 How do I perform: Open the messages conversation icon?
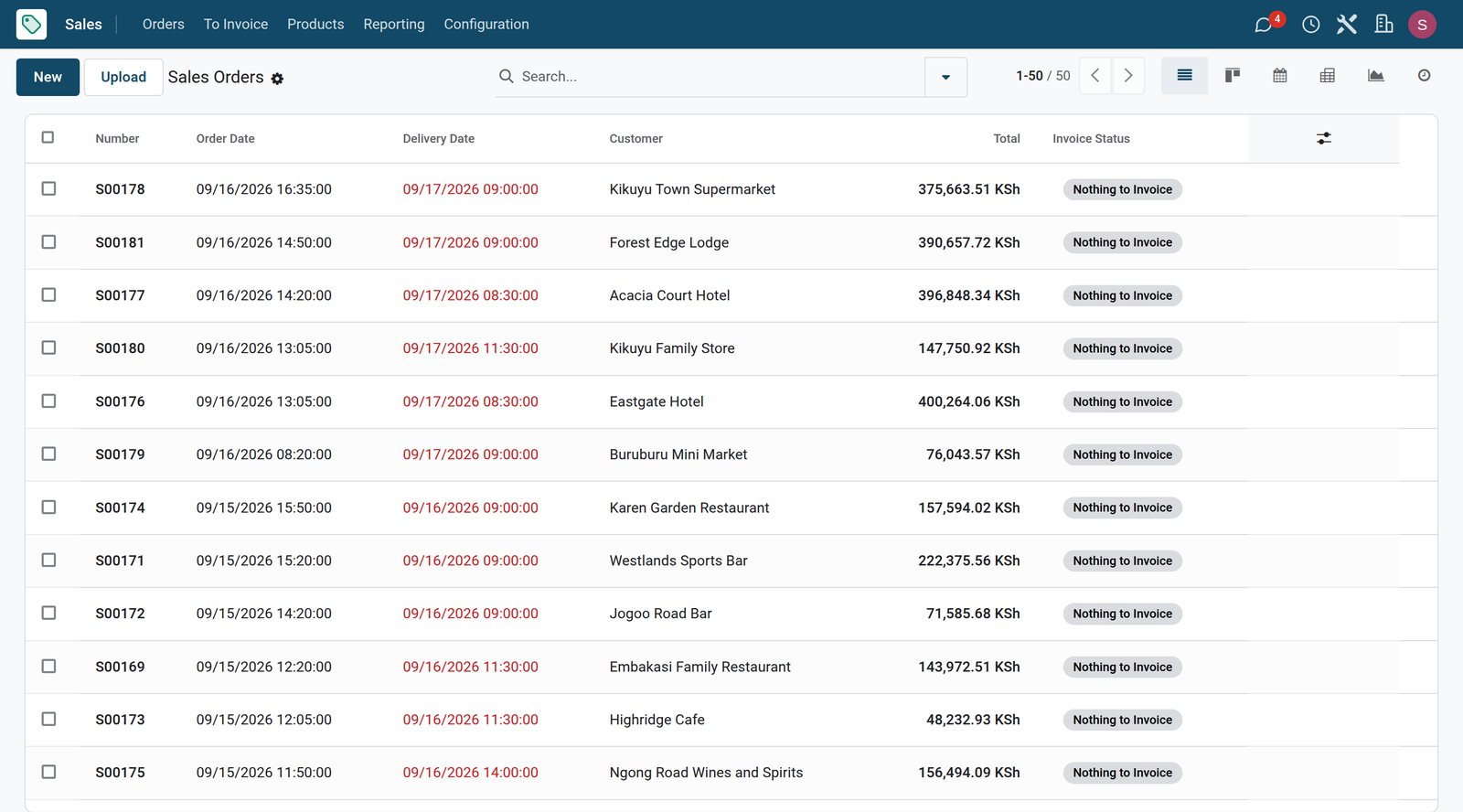[1264, 25]
